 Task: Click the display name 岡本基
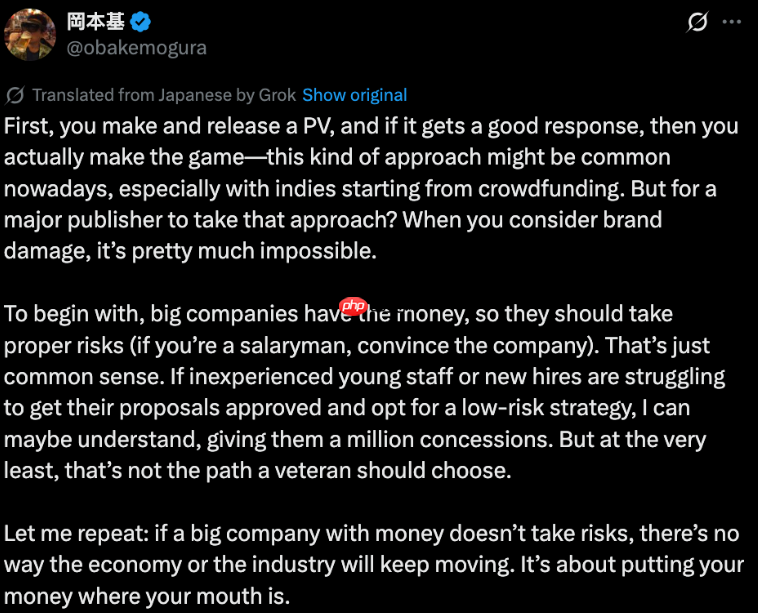(98, 20)
